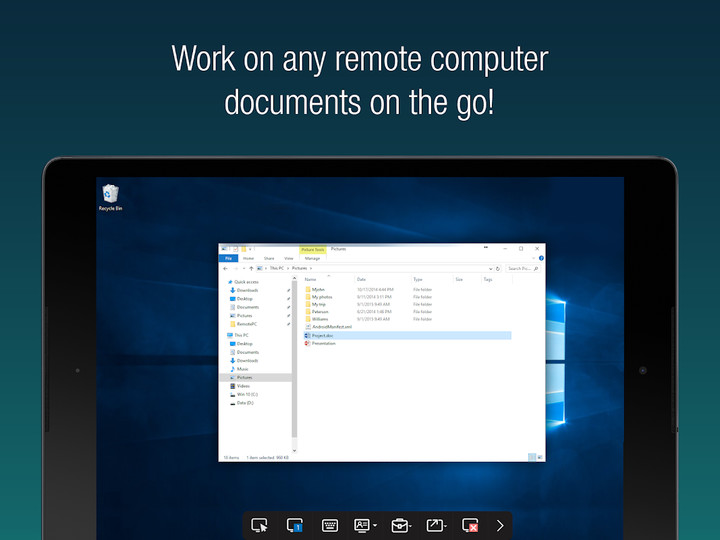
Task: Sort by the Type column header
Action: point(417,279)
